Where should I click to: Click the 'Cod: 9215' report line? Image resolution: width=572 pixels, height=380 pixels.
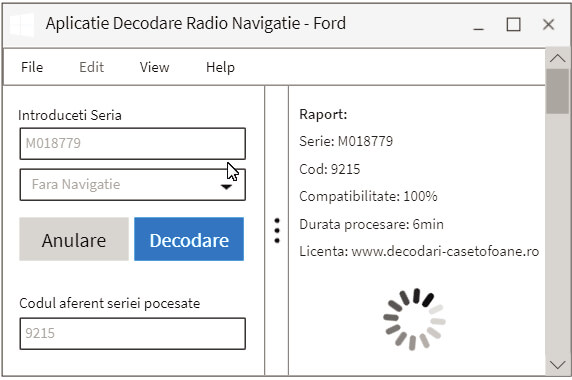[x=329, y=169]
